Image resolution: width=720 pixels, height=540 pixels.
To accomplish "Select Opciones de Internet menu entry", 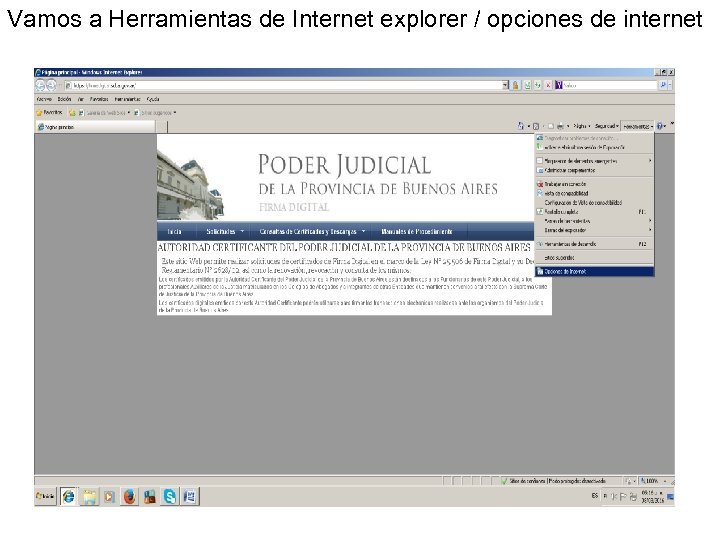I will 595,271.
